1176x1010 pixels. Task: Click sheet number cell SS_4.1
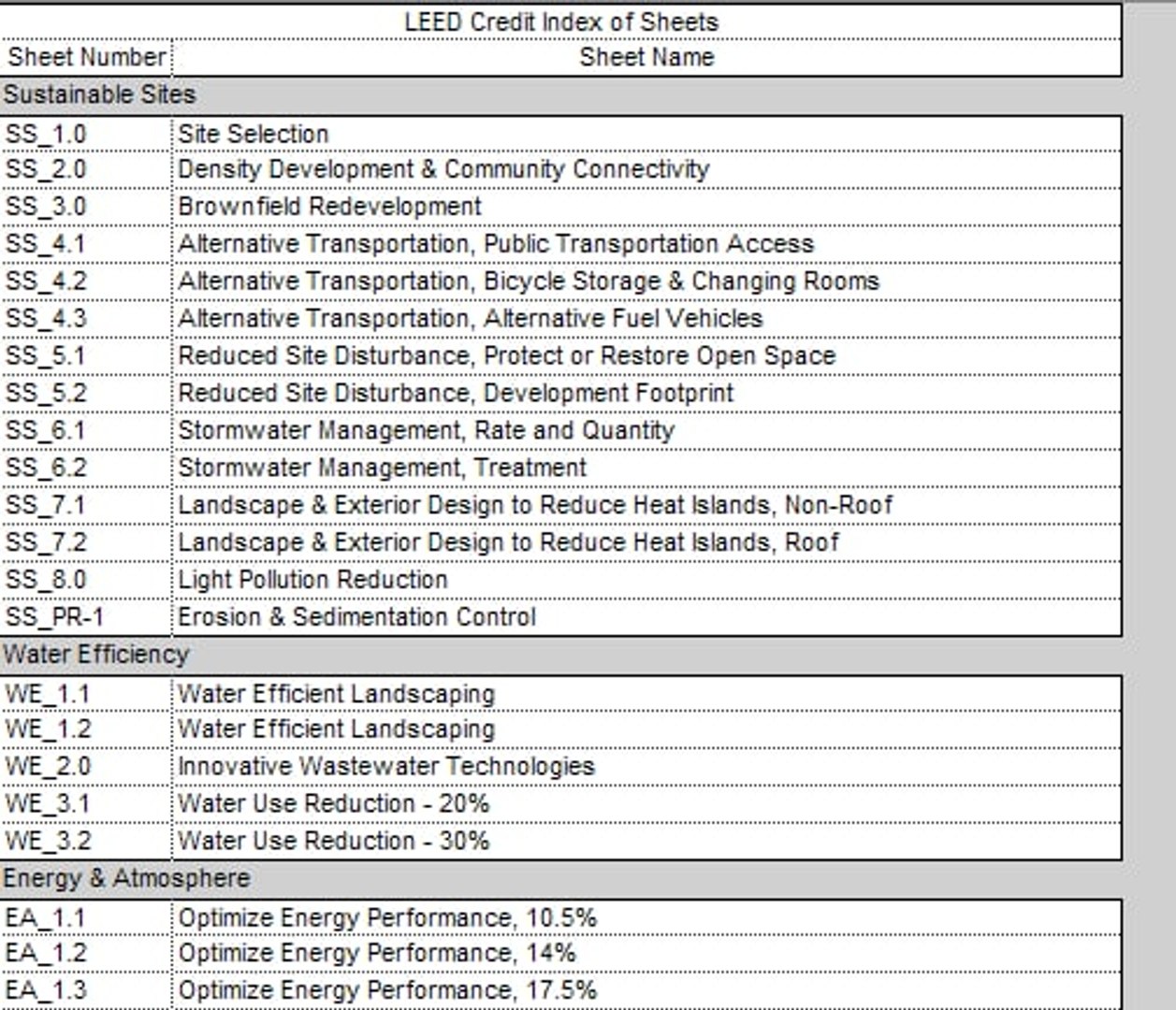coord(87,244)
